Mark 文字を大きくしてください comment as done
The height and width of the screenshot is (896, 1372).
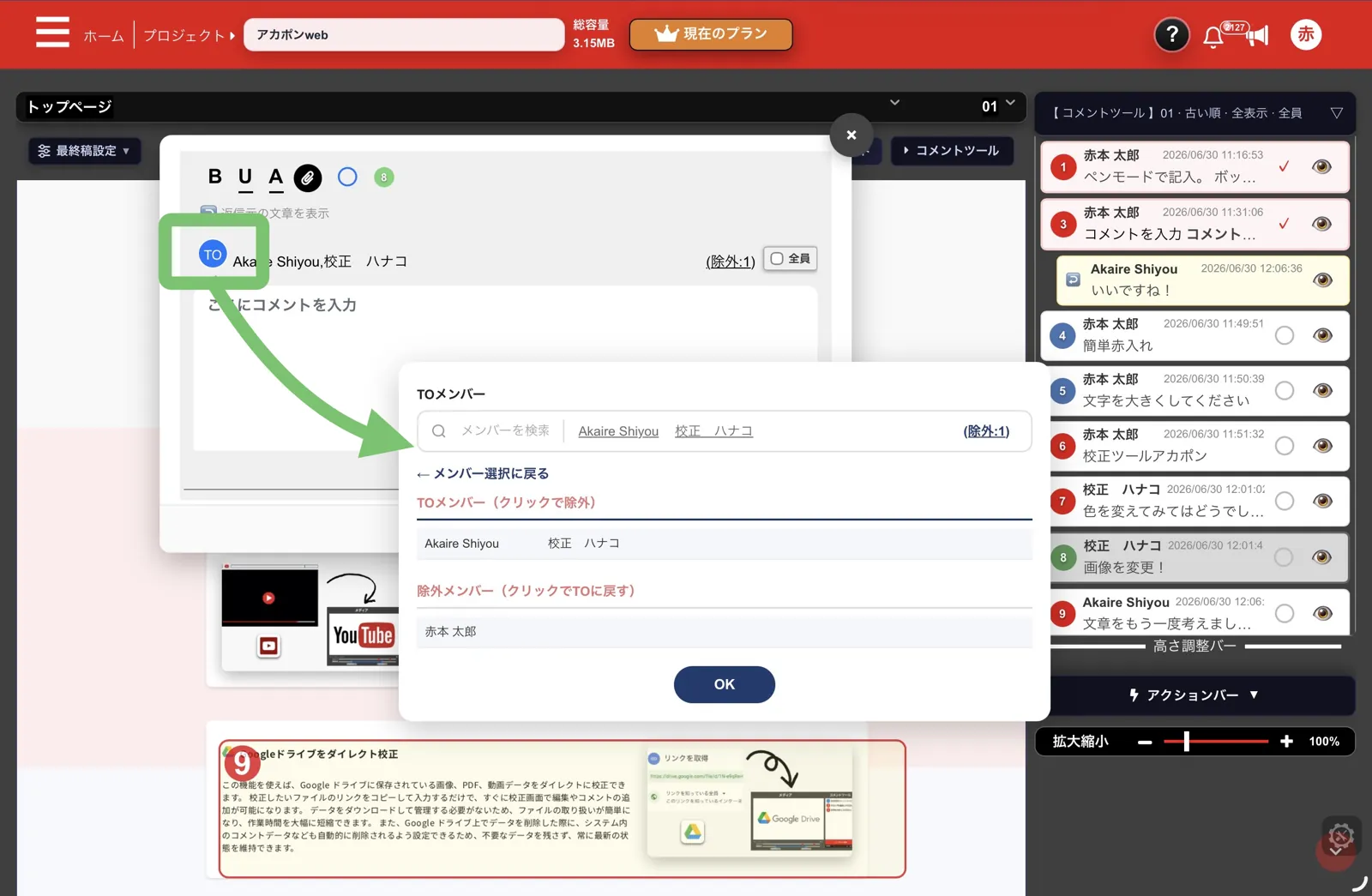(1285, 391)
